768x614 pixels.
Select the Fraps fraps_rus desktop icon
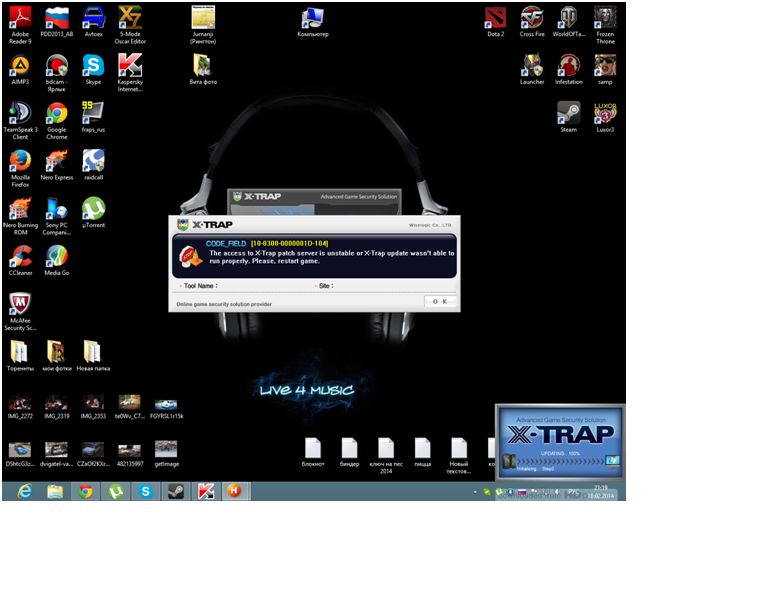pyautogui.click(x=93, y=113)
